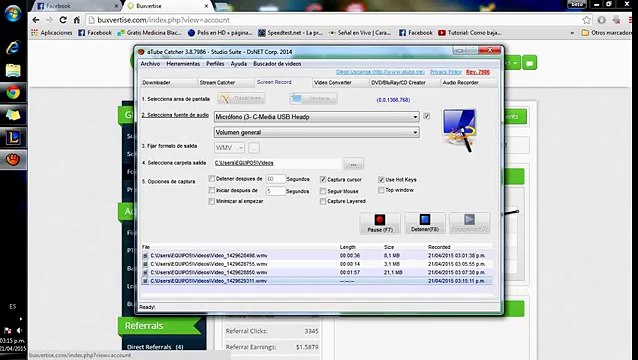Click the output folder path field
Viewport: 638px width, 360px height.
click(278, 163)
